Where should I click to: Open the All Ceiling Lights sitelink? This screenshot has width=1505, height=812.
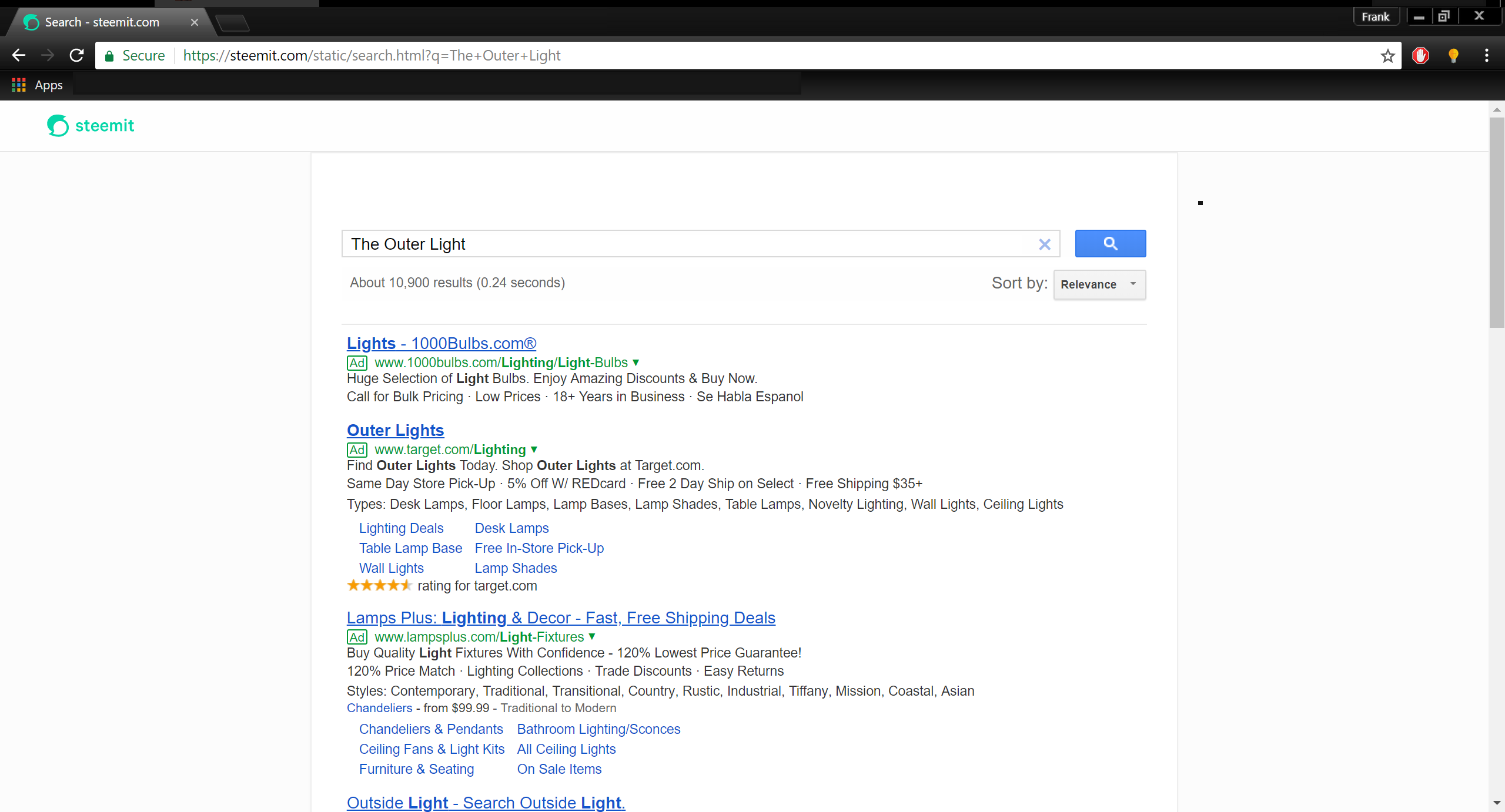coord(566,749)
